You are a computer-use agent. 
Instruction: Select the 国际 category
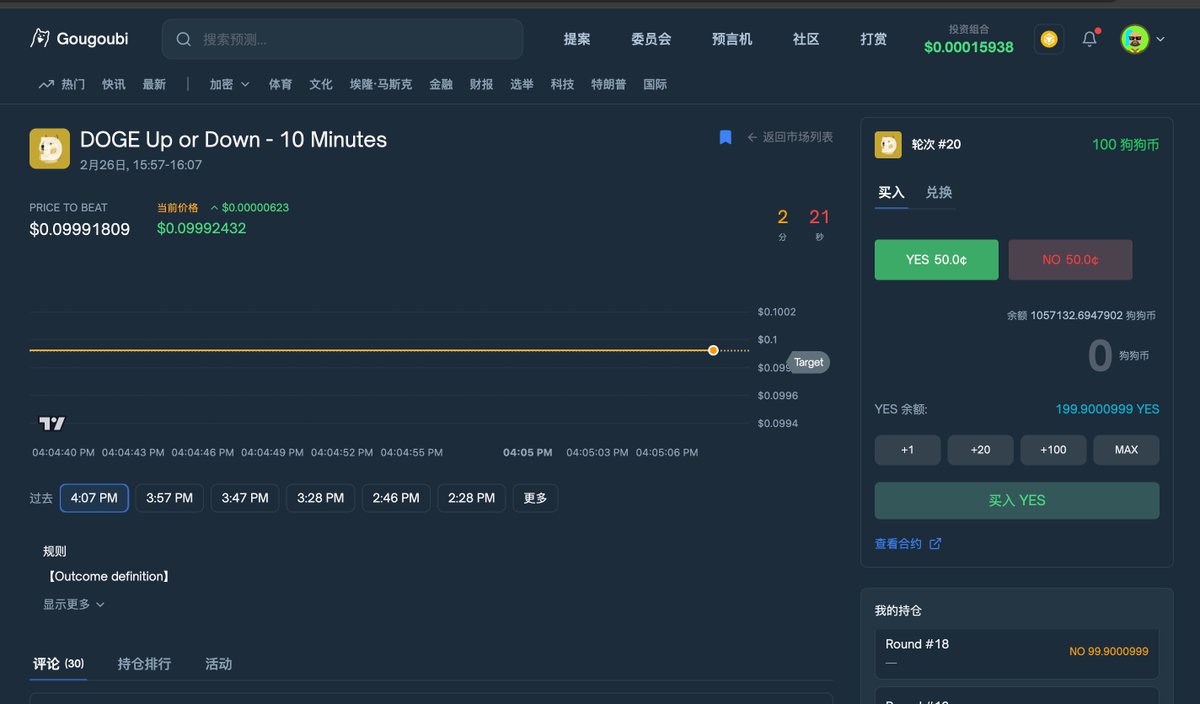pos(655,84)
